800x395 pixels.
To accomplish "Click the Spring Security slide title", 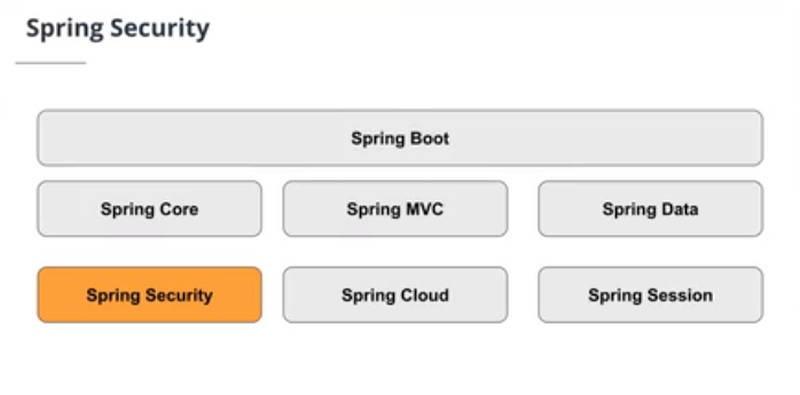I will (118, 29).
